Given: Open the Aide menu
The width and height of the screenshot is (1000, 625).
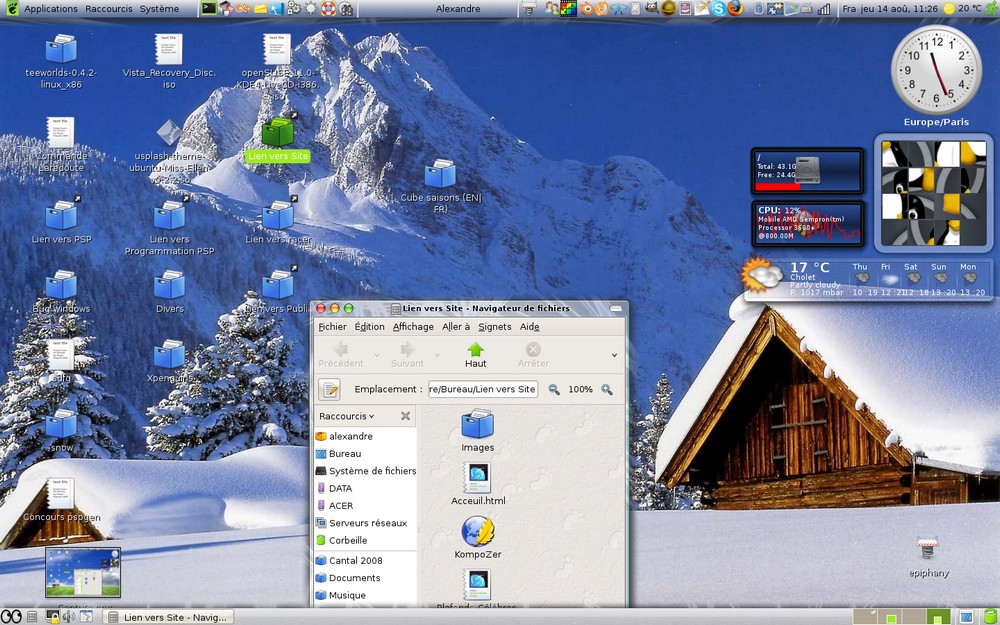Looking at the screenshot, I should 529,327.
